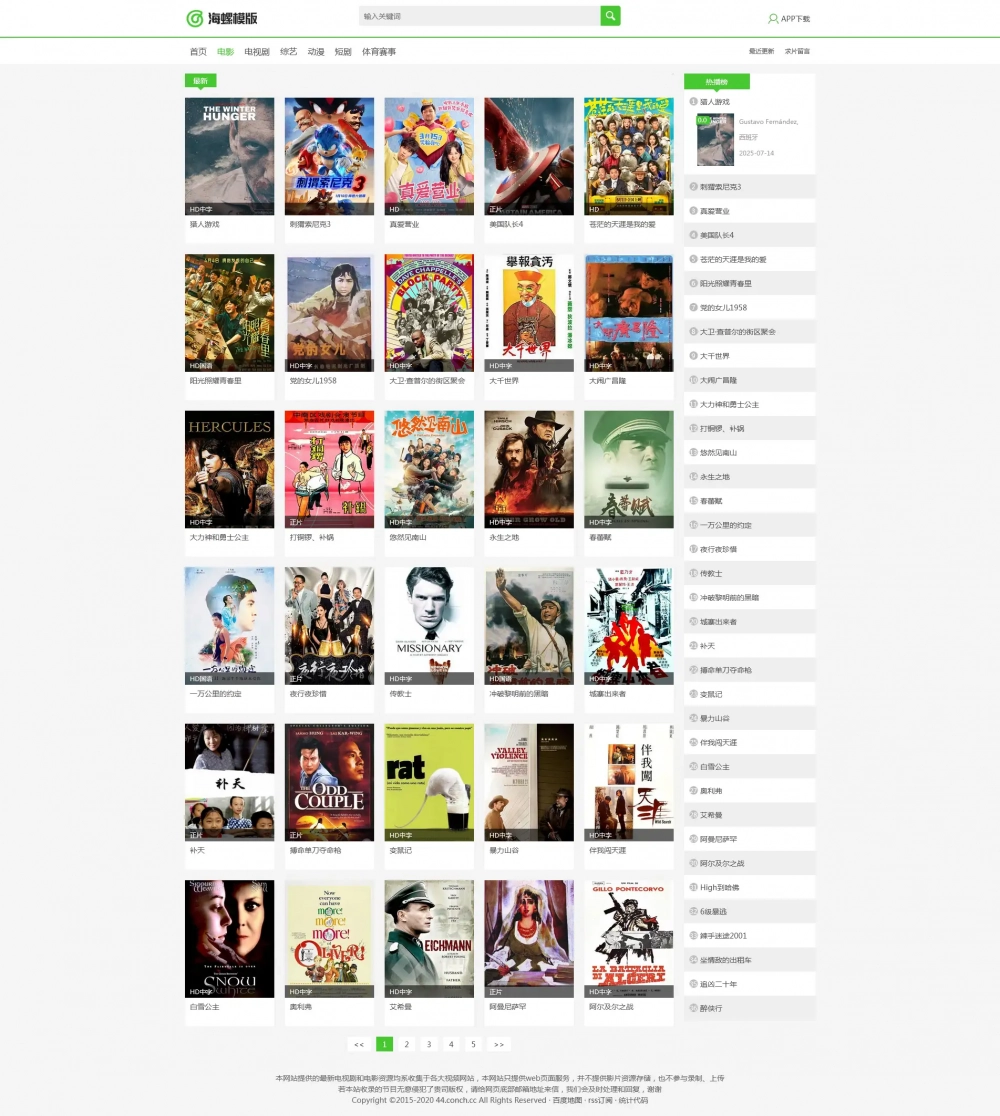1000x1116 pixels.
Task: Click the next page >> button
Action: pos(499,1044)
